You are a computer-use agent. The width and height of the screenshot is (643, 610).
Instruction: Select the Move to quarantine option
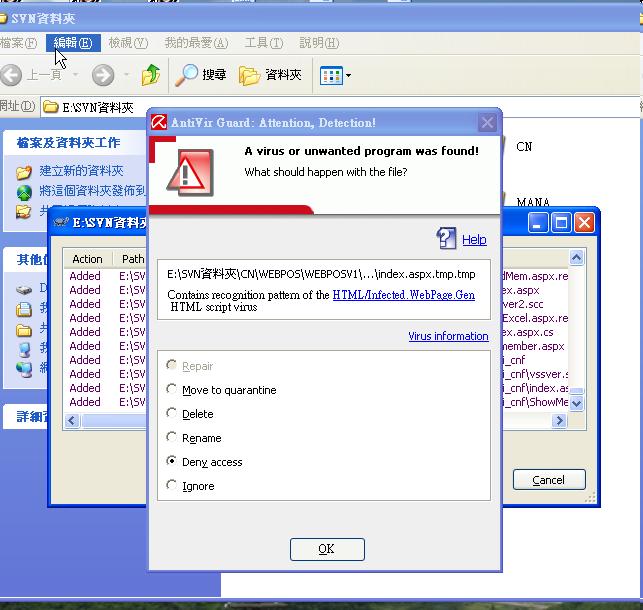click(x=172, y=390)
